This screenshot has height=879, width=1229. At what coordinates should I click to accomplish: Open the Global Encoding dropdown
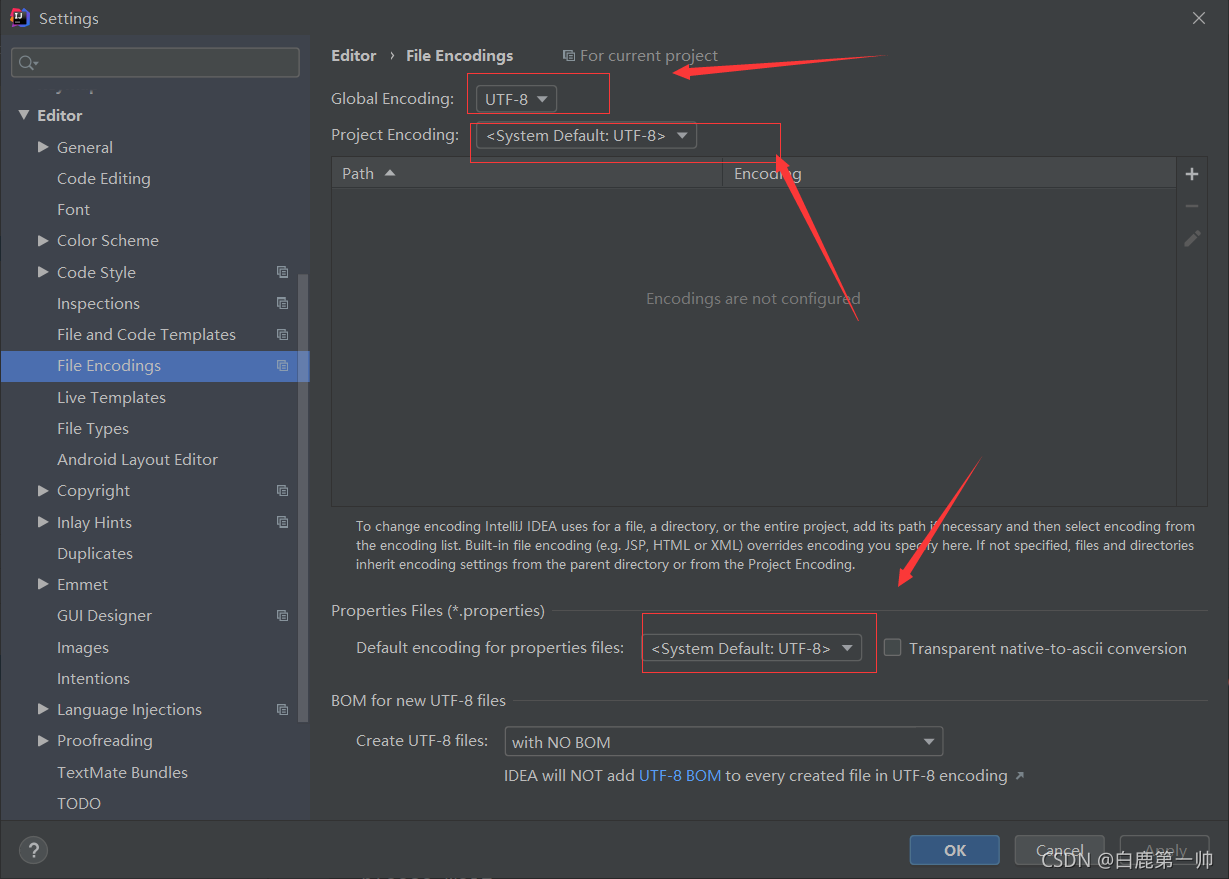tap(516, 99)
